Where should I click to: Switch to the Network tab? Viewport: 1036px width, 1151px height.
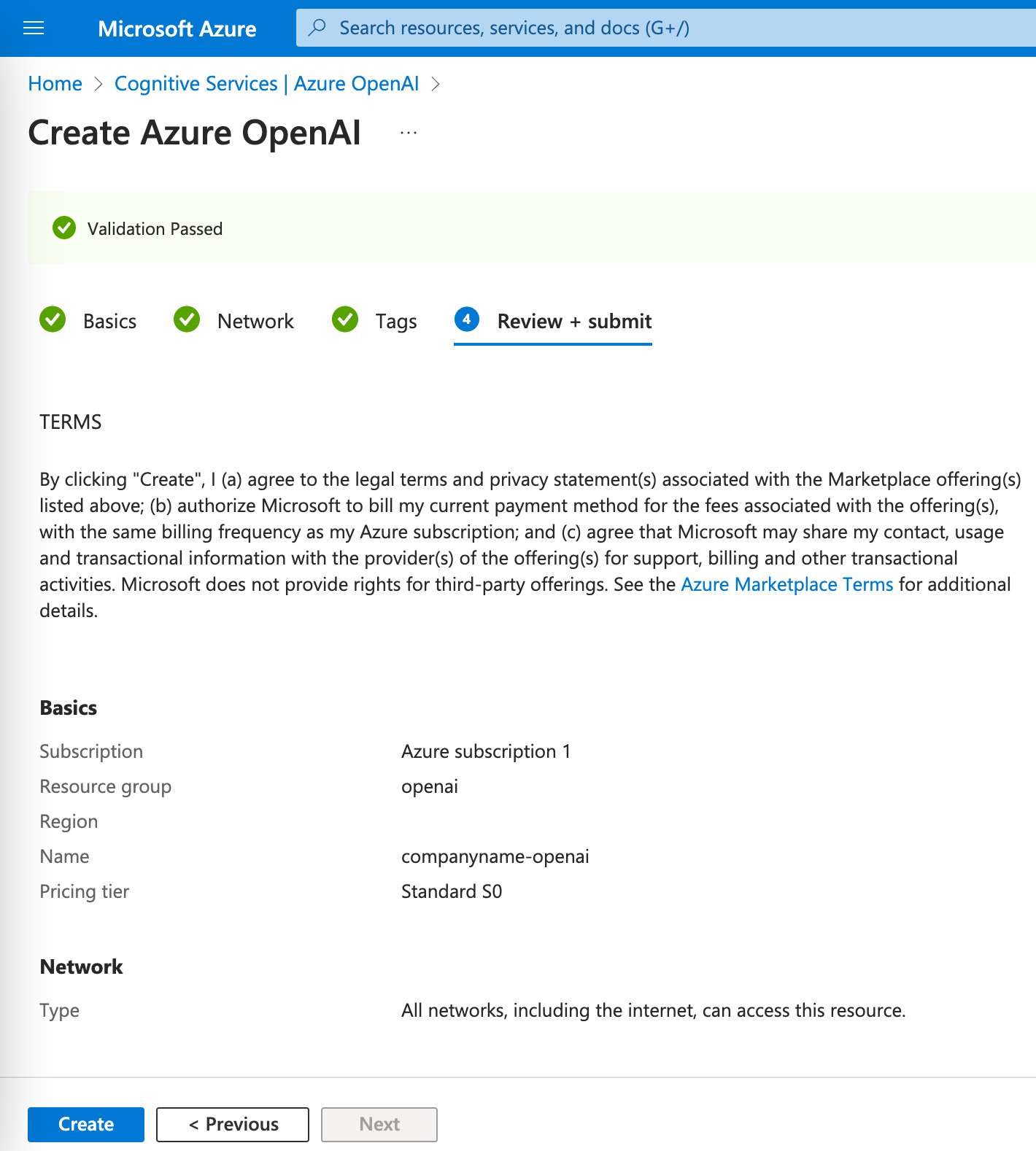255,322
